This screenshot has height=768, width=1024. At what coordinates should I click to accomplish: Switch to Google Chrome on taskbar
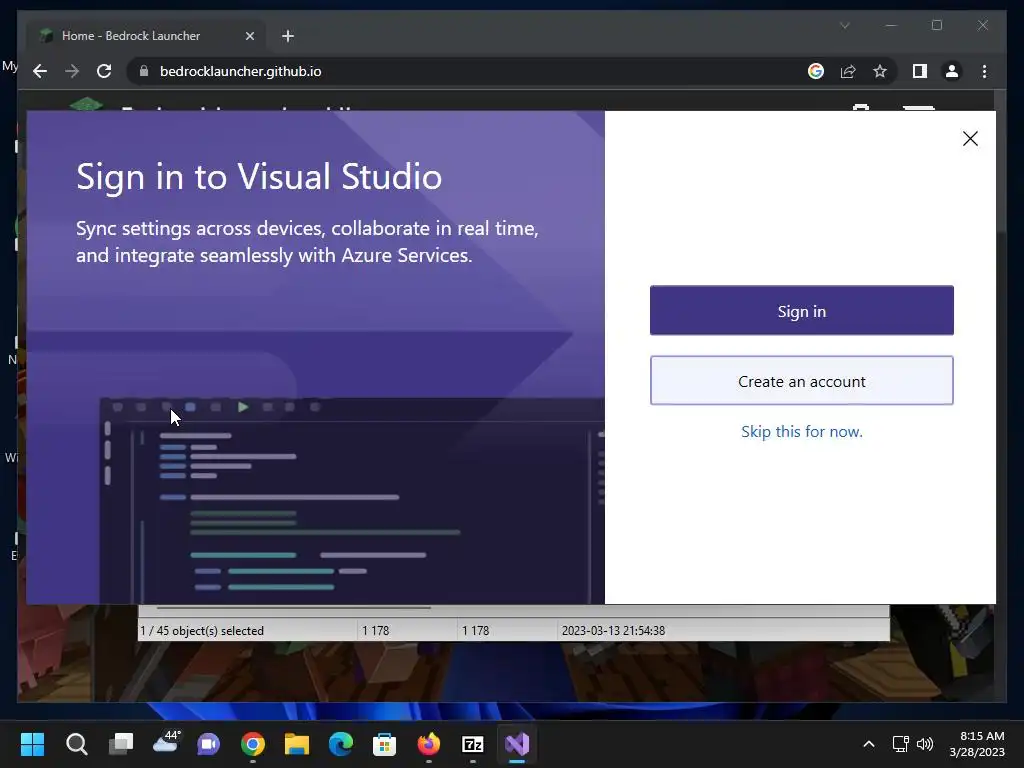click(253, 744)
